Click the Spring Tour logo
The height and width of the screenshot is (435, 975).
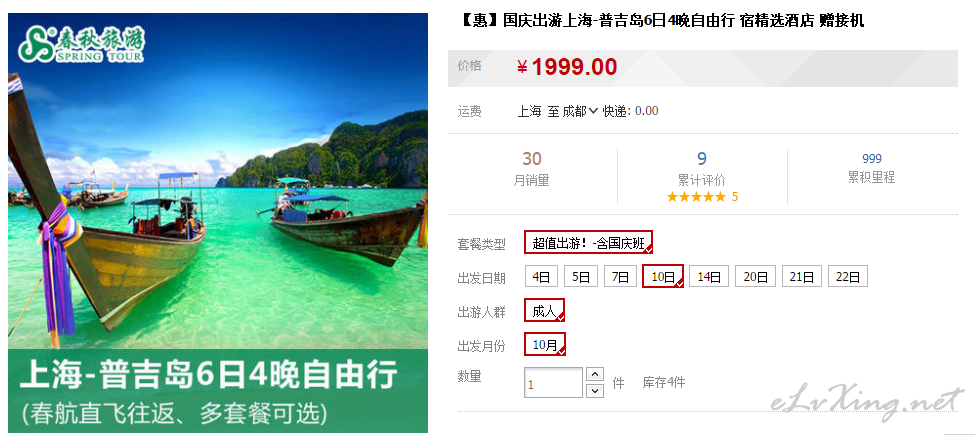(x=81, y=44)
